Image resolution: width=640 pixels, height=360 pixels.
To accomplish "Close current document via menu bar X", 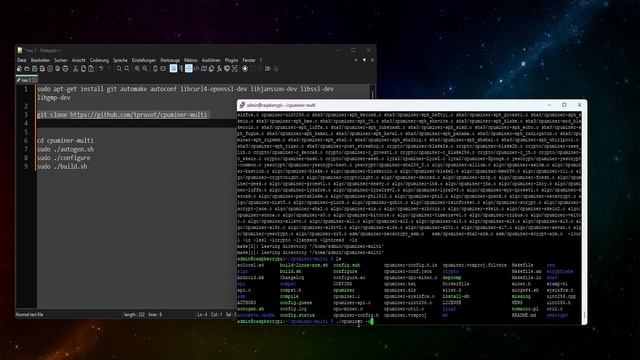I will click(372, 60).
